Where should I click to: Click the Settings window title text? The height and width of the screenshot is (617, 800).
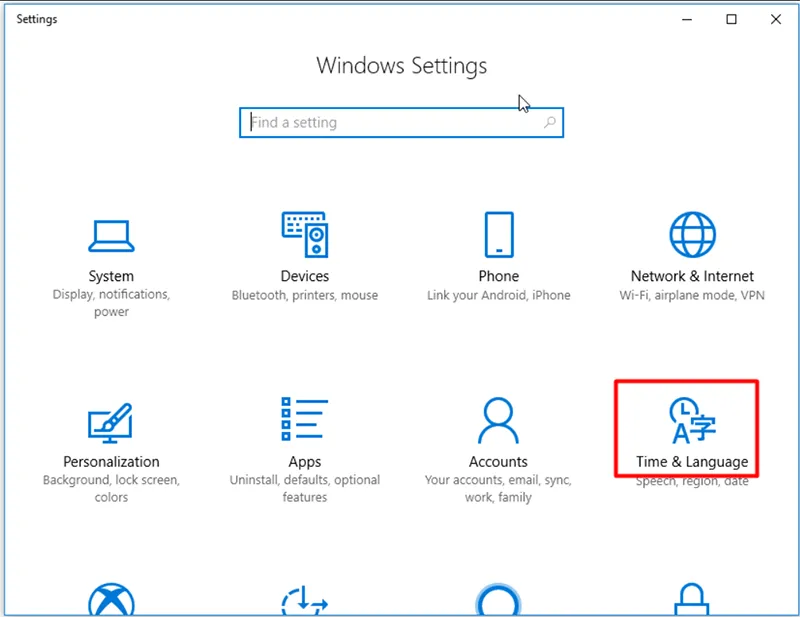[x=37, y=19]
